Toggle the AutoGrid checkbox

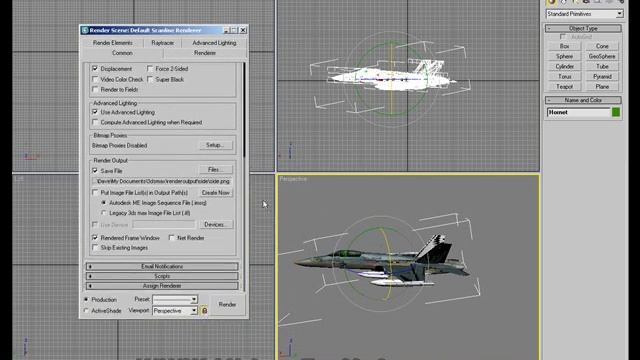[x=563, y=37]
